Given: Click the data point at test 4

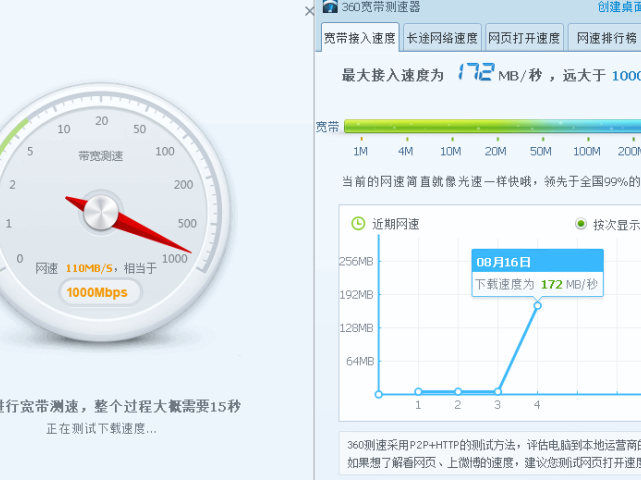Looking at the screenshot, I should 537,305.
